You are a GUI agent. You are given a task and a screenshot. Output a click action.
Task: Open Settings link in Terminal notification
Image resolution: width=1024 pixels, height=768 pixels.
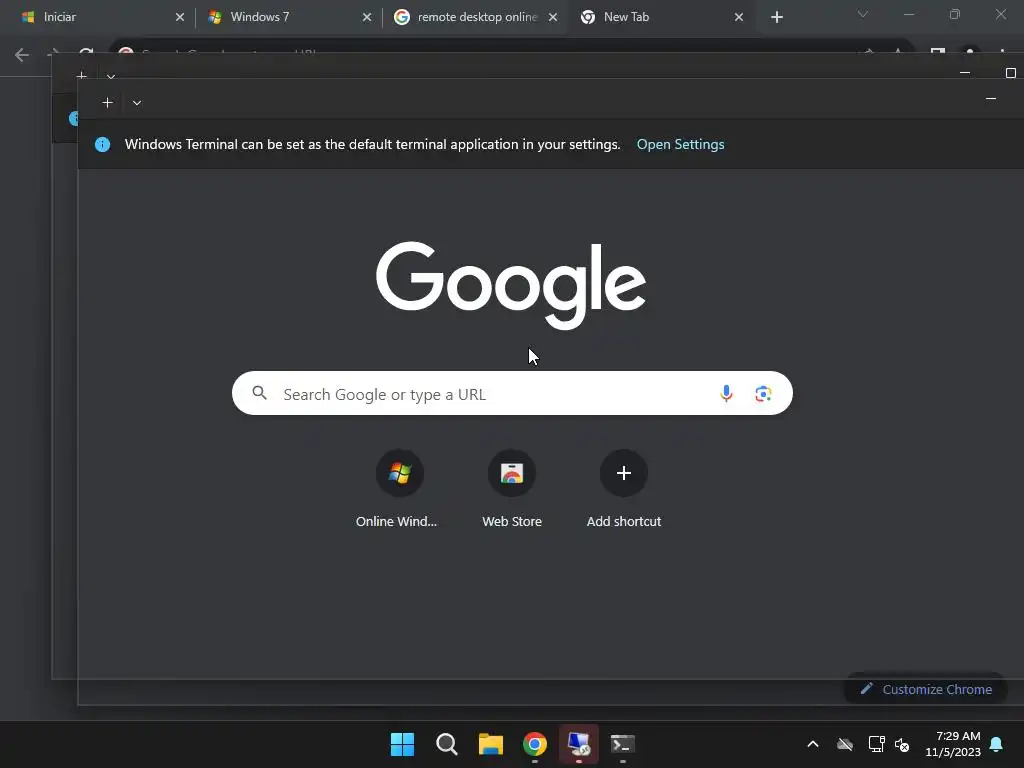680,144
